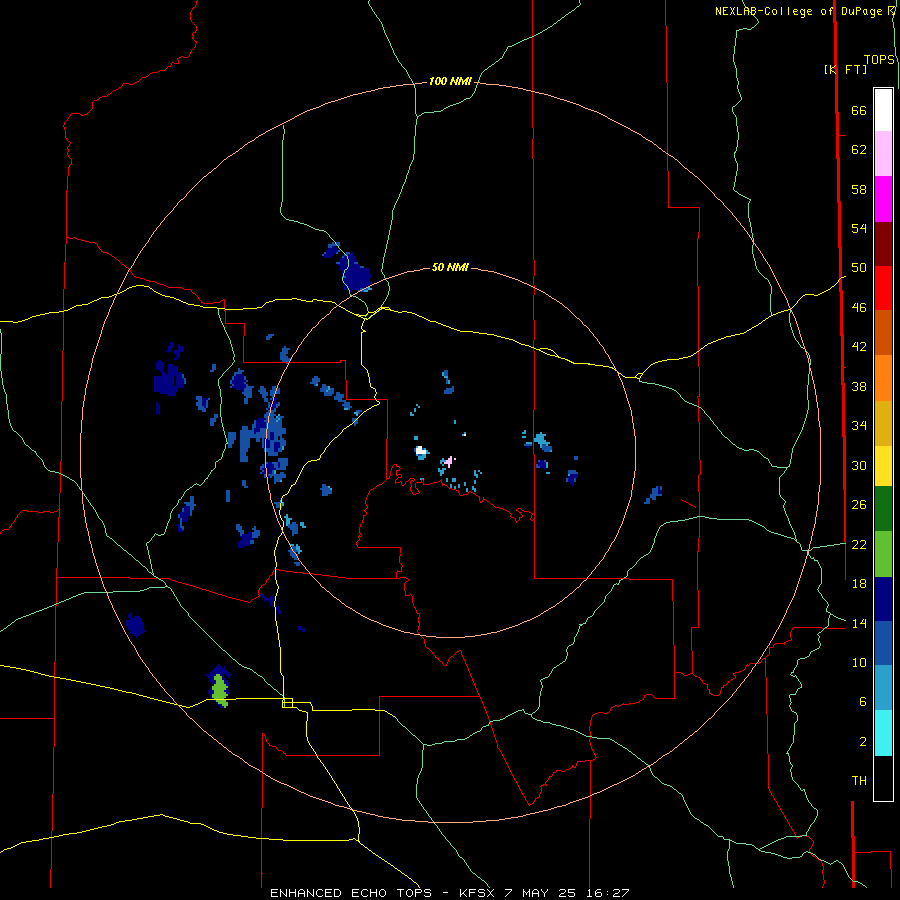
Task: Click the "22" legend value
Action: point(859,544)
